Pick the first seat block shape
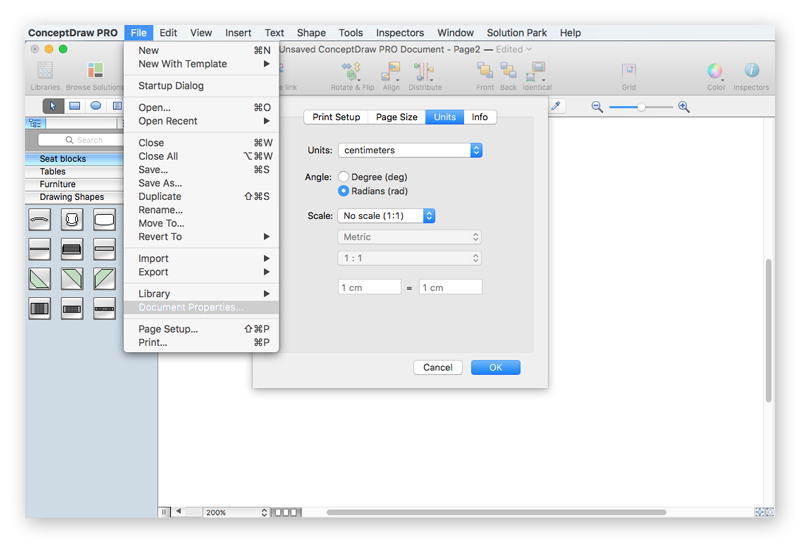The image size is (800, 543). click(40, 220)
